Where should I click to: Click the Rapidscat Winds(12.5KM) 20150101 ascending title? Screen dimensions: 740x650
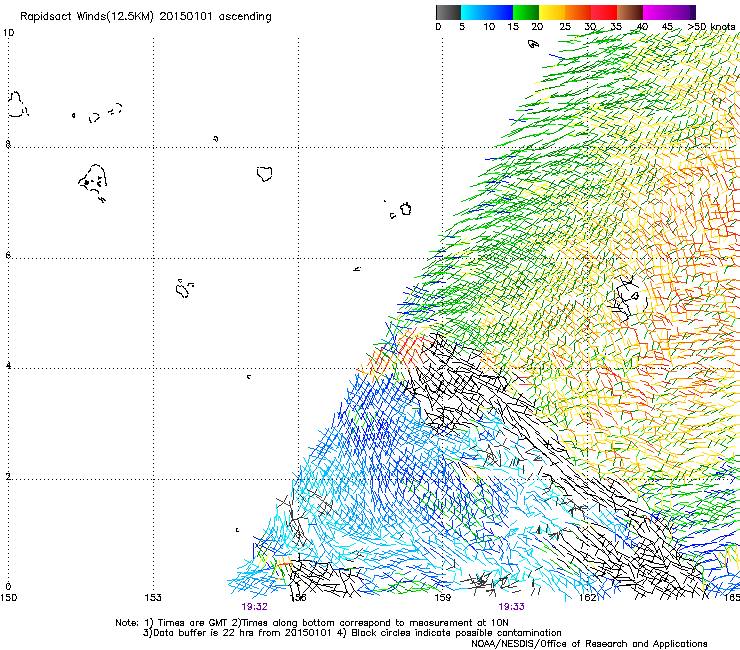[x=146, y=17]
